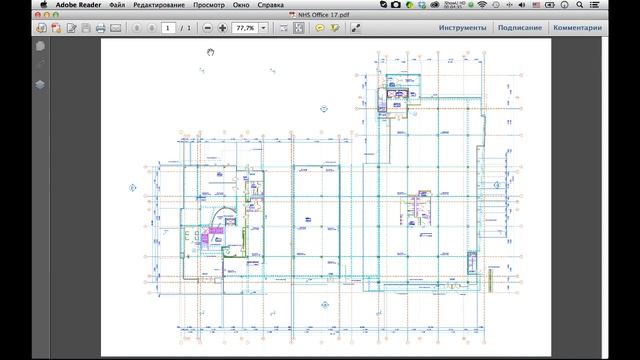Open the Файл menu
The width and height of the screenshot is (640, 360).
click(117, 5)
